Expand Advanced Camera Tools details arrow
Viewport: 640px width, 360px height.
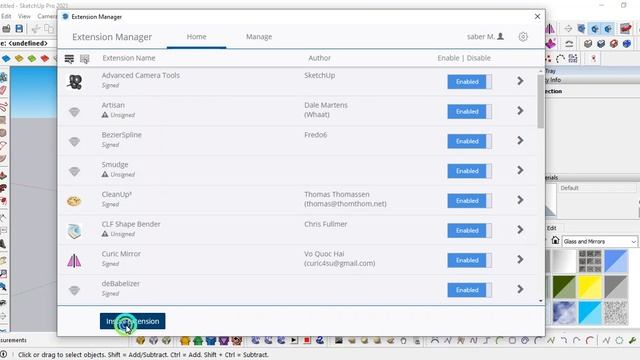pyautogui.click(x=520, y=81)
